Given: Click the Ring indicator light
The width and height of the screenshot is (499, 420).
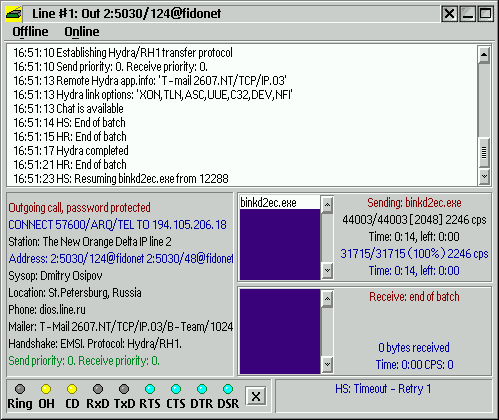Looking at the screenshot, I should pyautogui.click(x=20, y=389).
